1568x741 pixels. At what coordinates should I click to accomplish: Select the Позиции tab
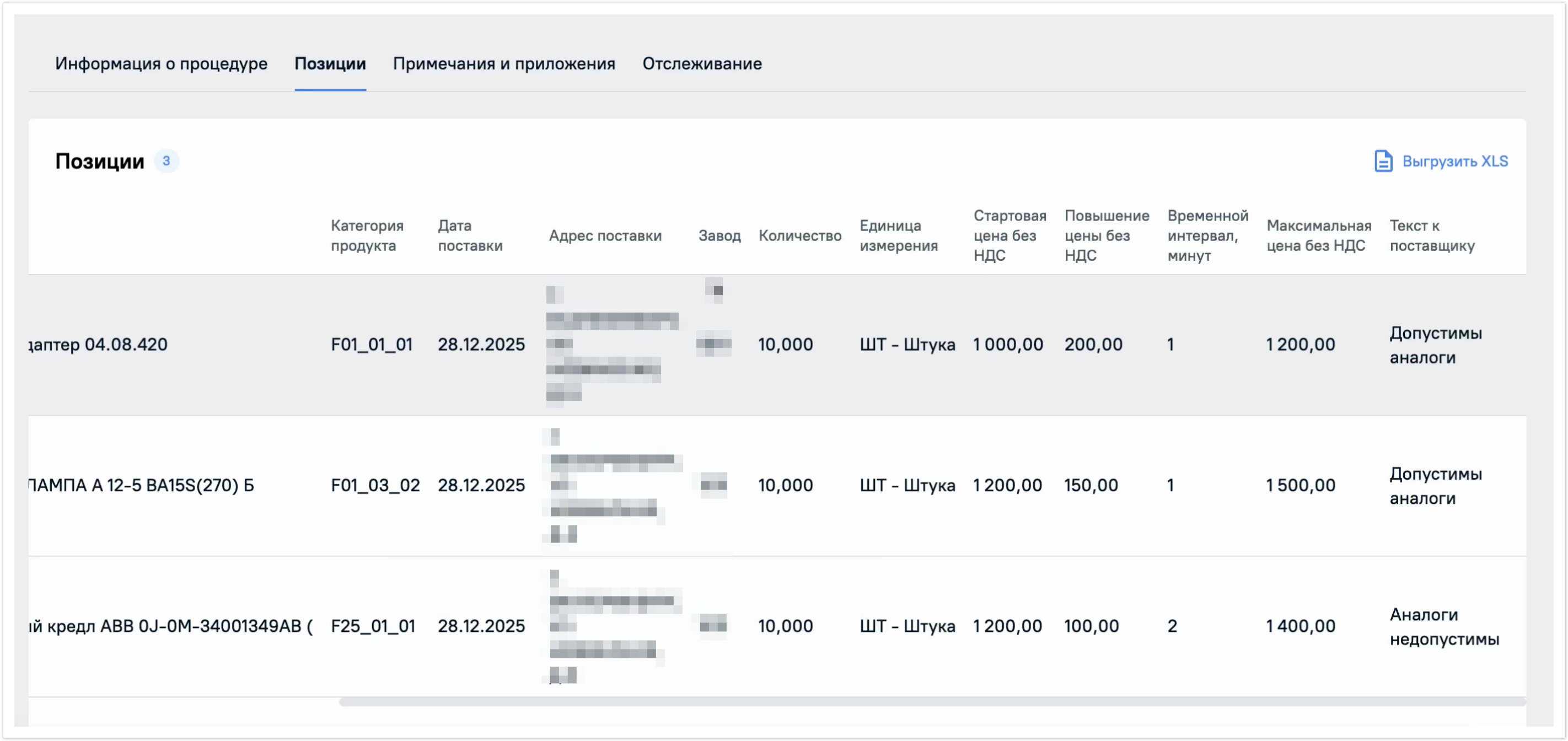pyautogui.click(x=330, y=63)
